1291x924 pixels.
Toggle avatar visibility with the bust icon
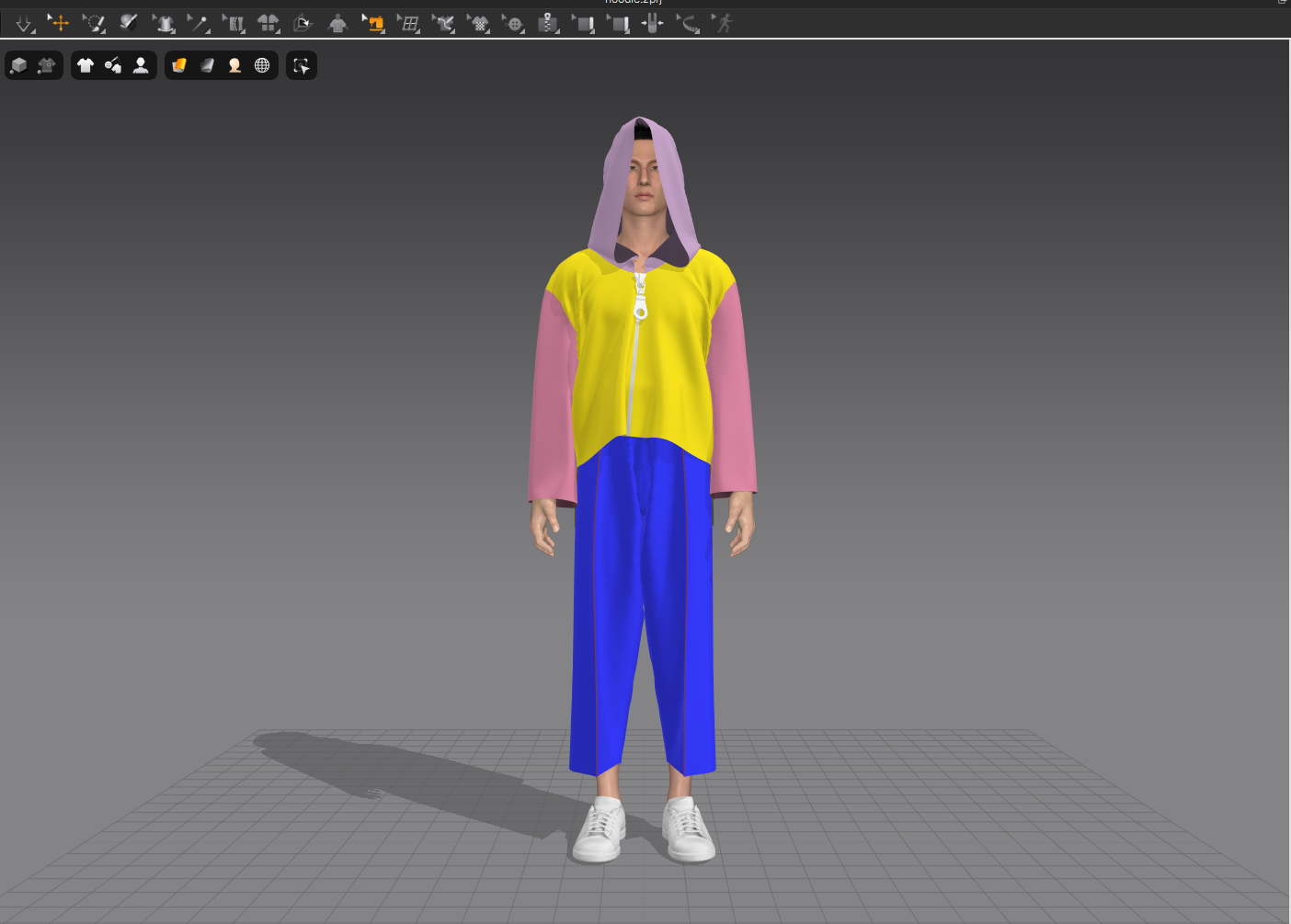141,65
